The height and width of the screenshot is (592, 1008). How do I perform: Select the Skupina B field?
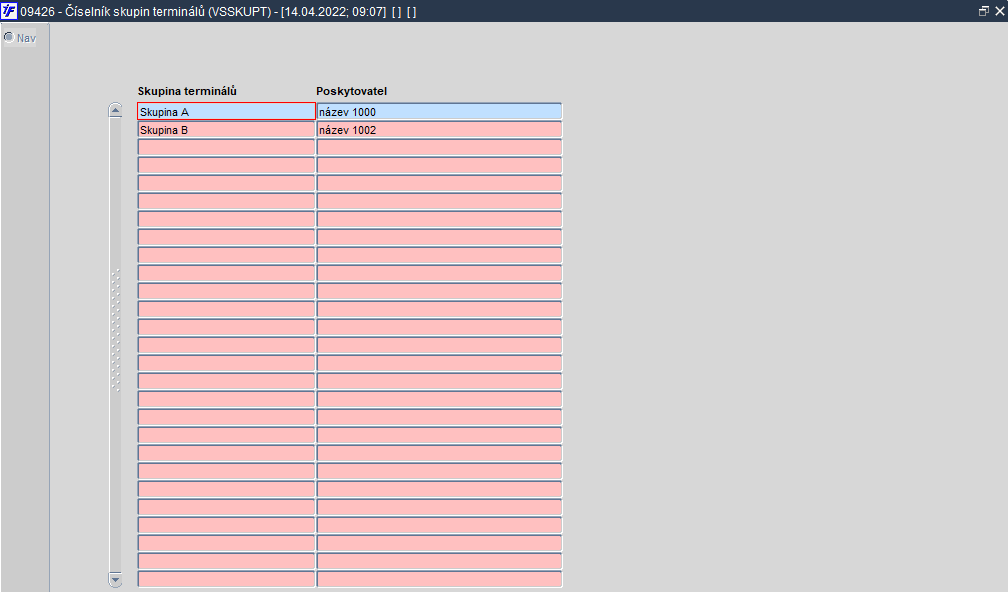point(226,129)
